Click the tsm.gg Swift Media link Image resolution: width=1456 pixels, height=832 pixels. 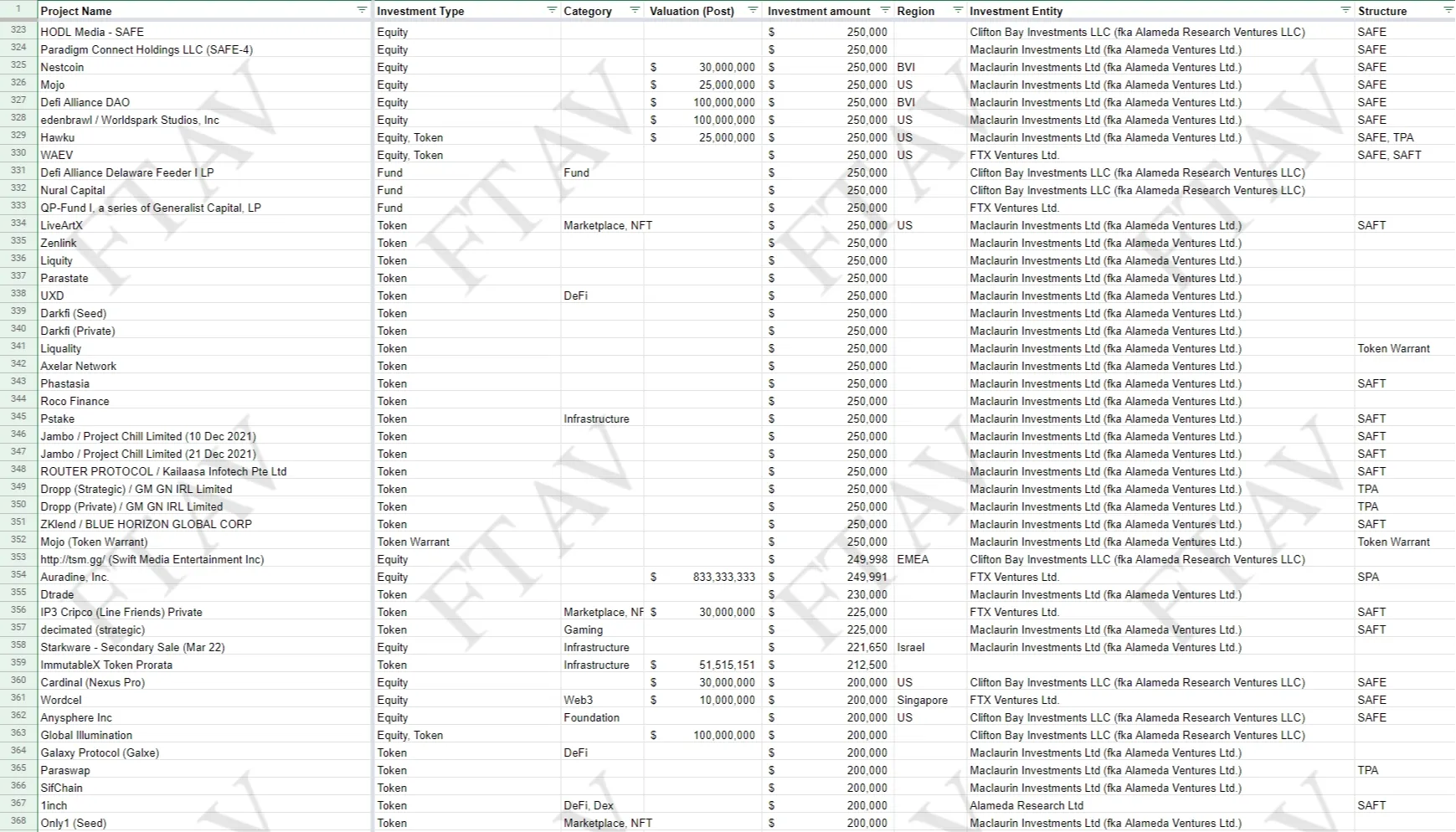point(152,559)
